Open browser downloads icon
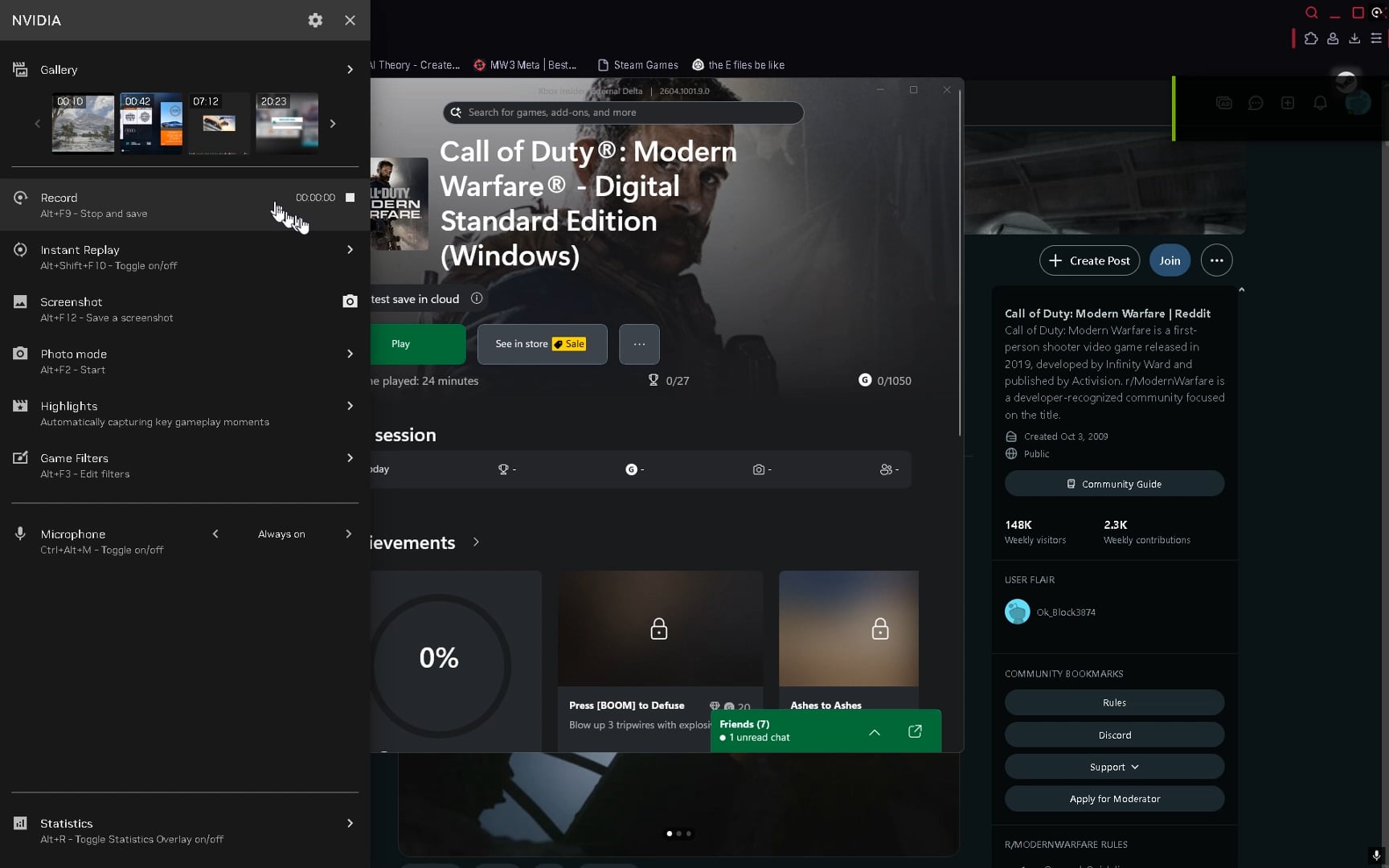 [1354, 39]
